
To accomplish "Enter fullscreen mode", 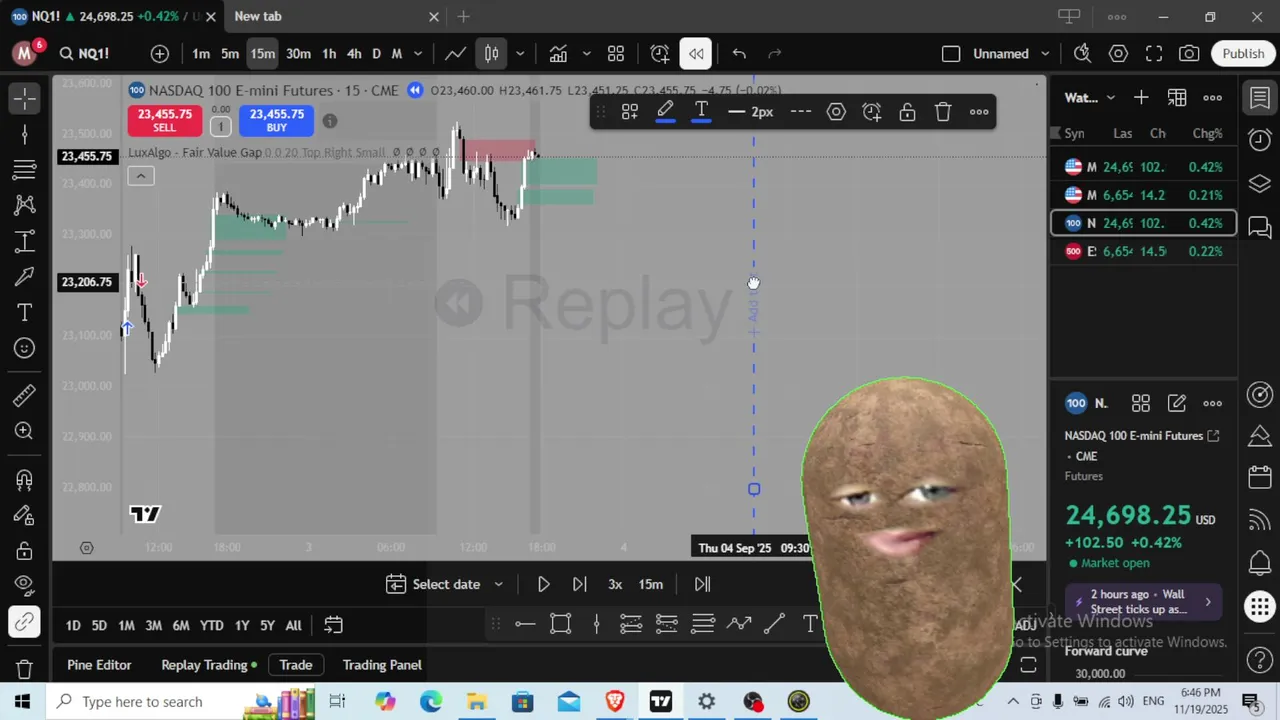I will [x=1154, y=54].
